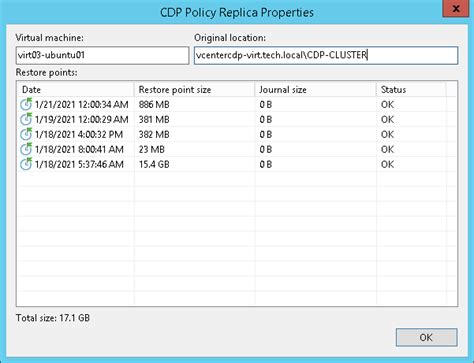Click the 886 MB restore point size
Viewport: 474px width, 363px height.
154,105
